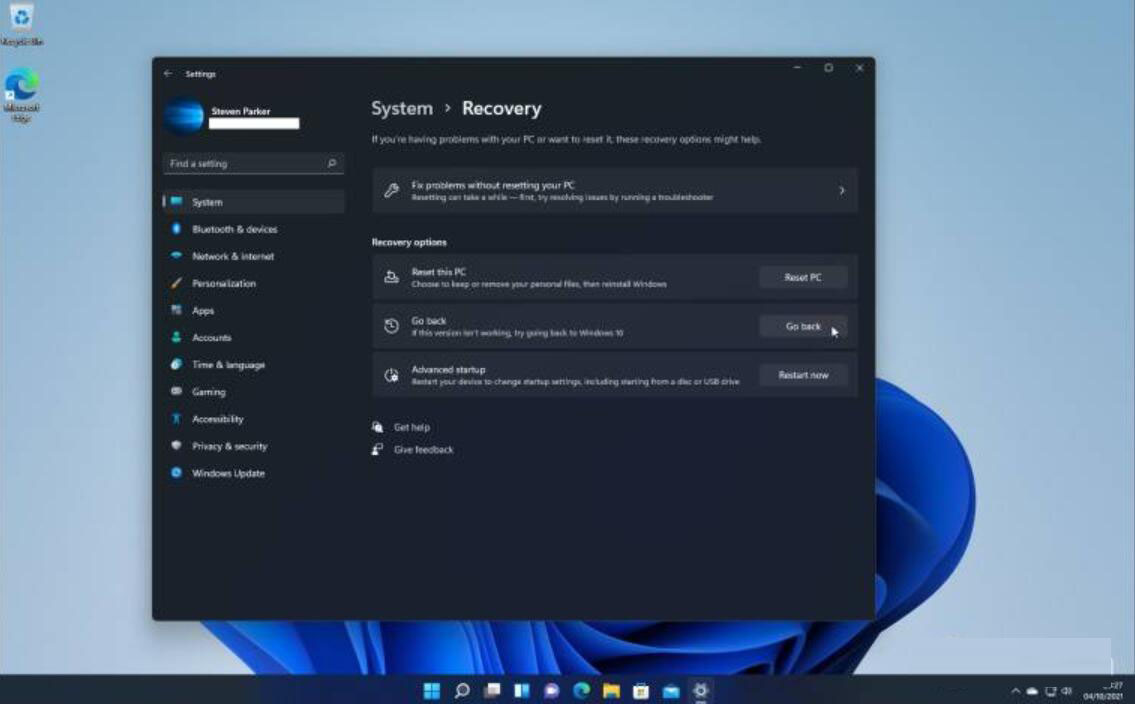The width and height of the screenshot is (1135, 704).
Task: Click the Reset PC button
Action: 802,277
